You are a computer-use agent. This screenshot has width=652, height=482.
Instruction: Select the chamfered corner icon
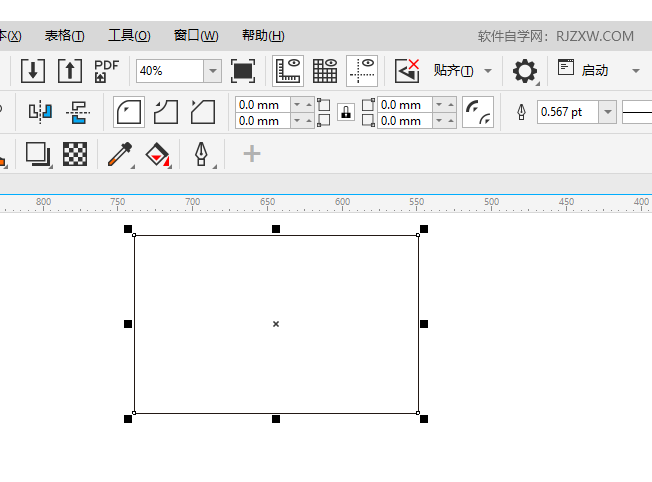coord(203,112)
